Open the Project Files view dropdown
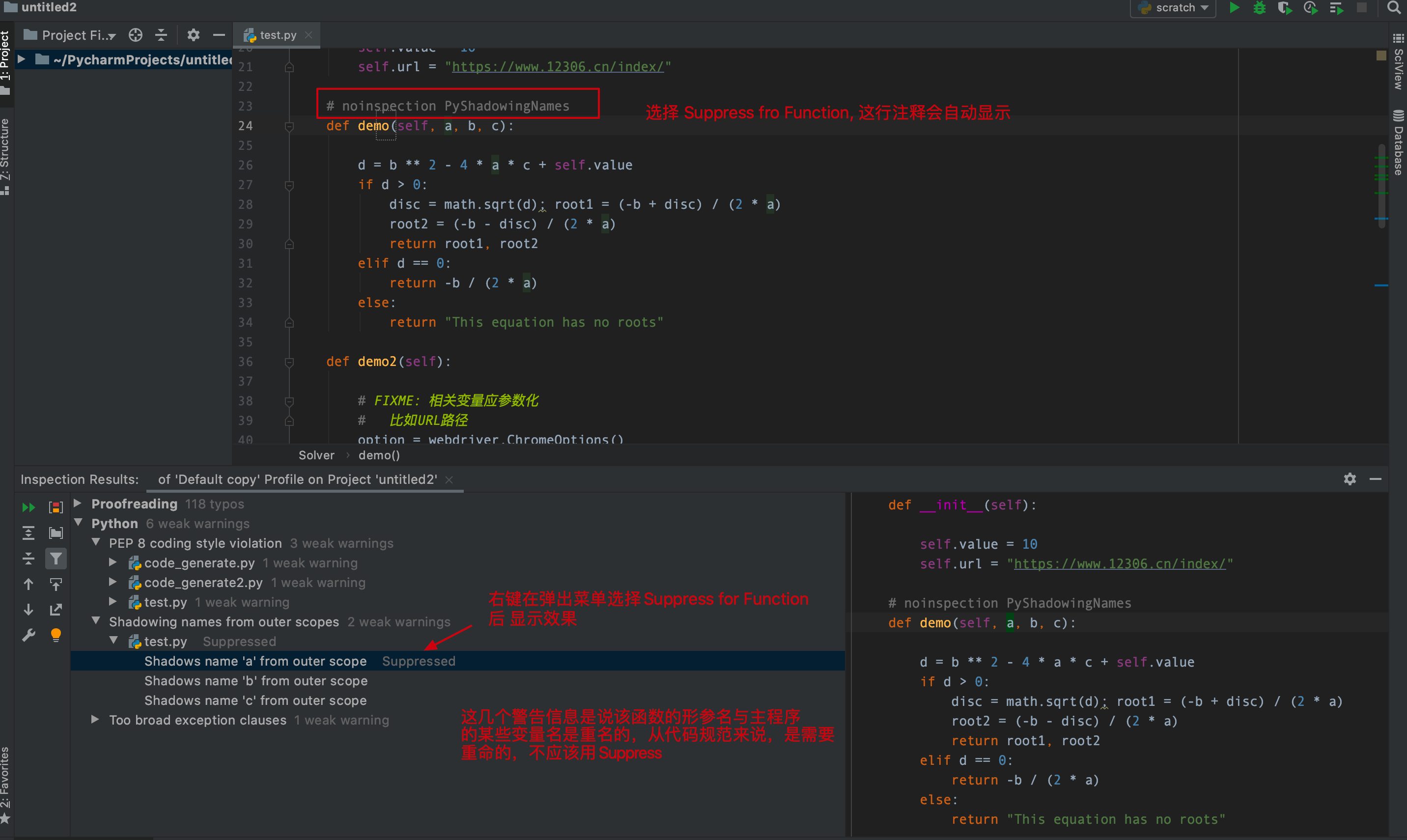This screenshot has width=1407, height=840. [x=70, y=35]
